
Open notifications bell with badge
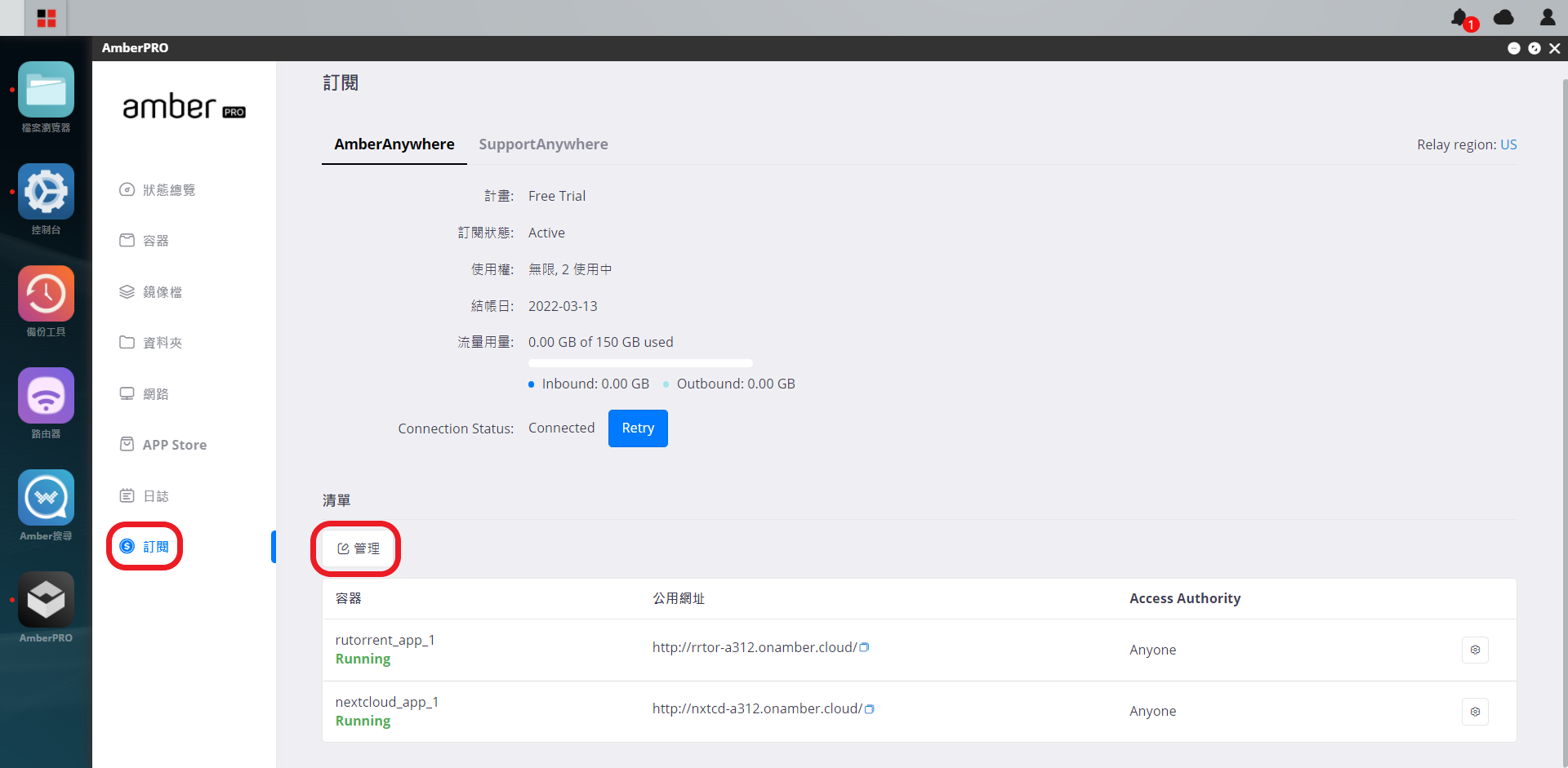(1463, 18)
